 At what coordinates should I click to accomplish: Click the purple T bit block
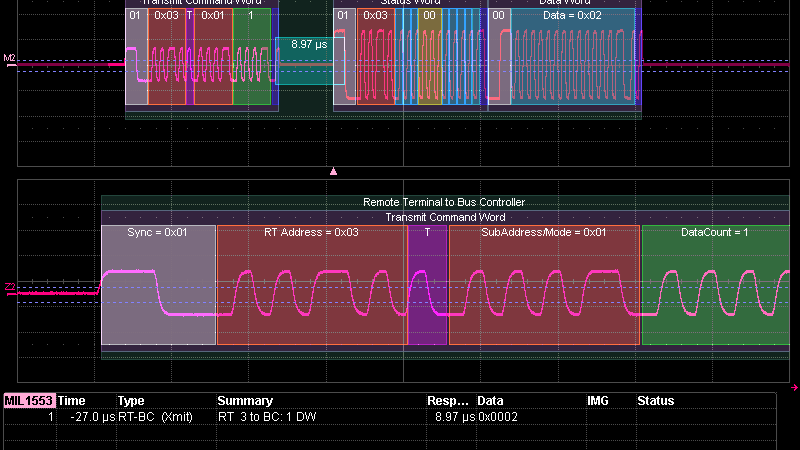click(x=428, y=285)
